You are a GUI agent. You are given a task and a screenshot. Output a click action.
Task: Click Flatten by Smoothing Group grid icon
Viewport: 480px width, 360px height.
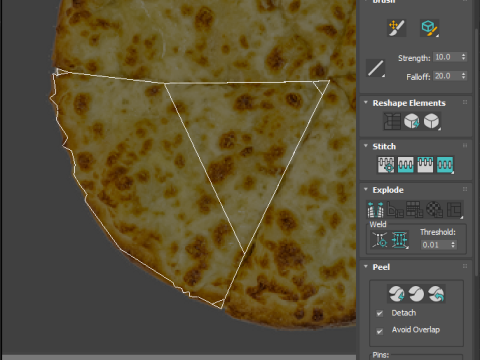click(414, 210)
